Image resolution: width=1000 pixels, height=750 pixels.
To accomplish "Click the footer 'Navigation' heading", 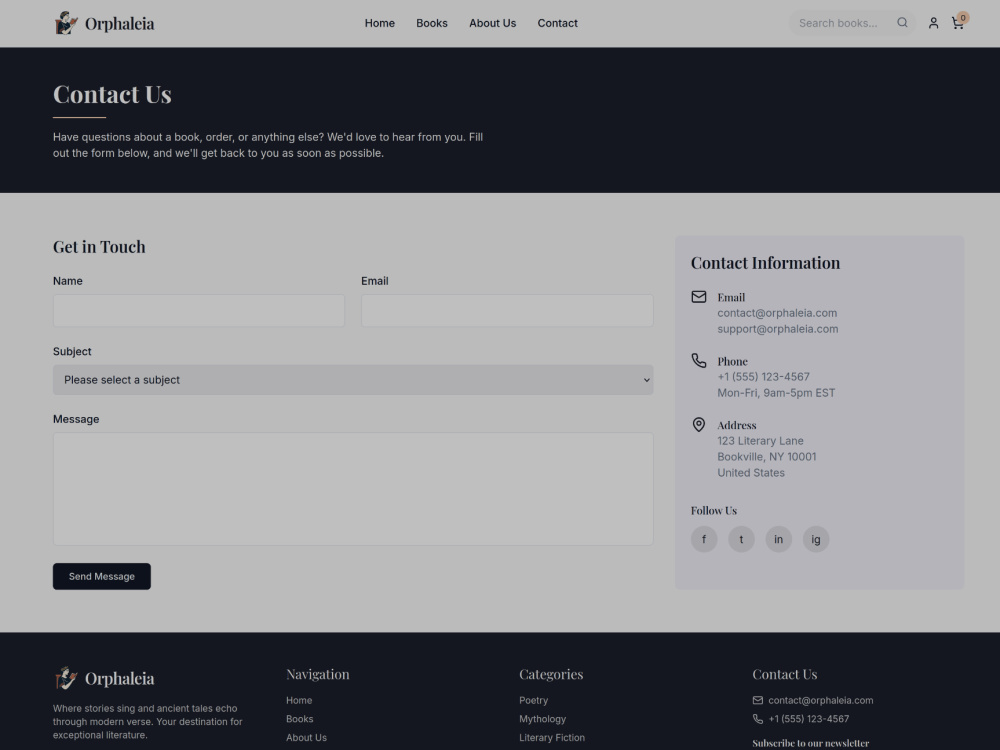I will pos(318,674).
